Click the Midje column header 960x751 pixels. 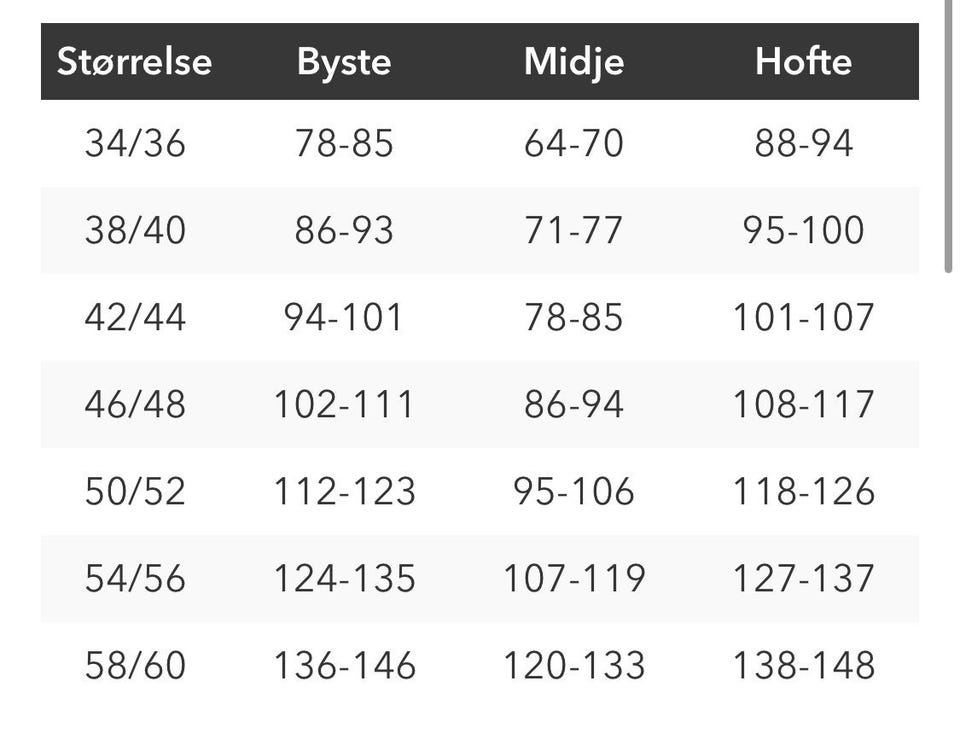(574, 62)
